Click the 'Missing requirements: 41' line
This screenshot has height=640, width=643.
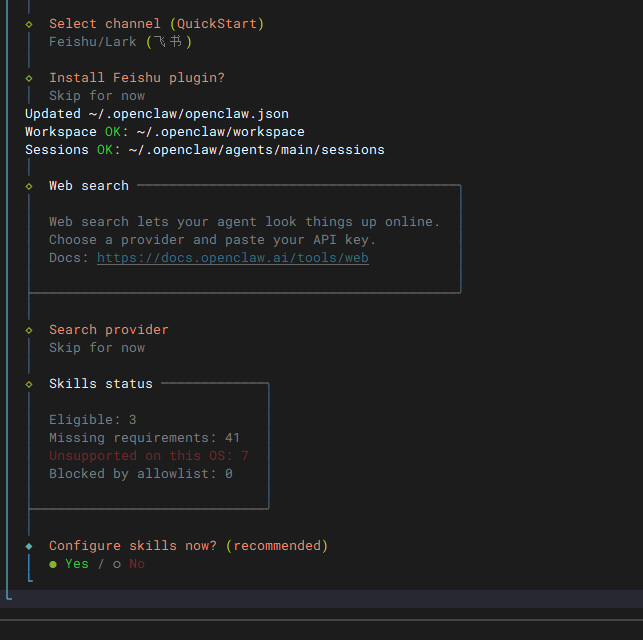pos(144,438)
